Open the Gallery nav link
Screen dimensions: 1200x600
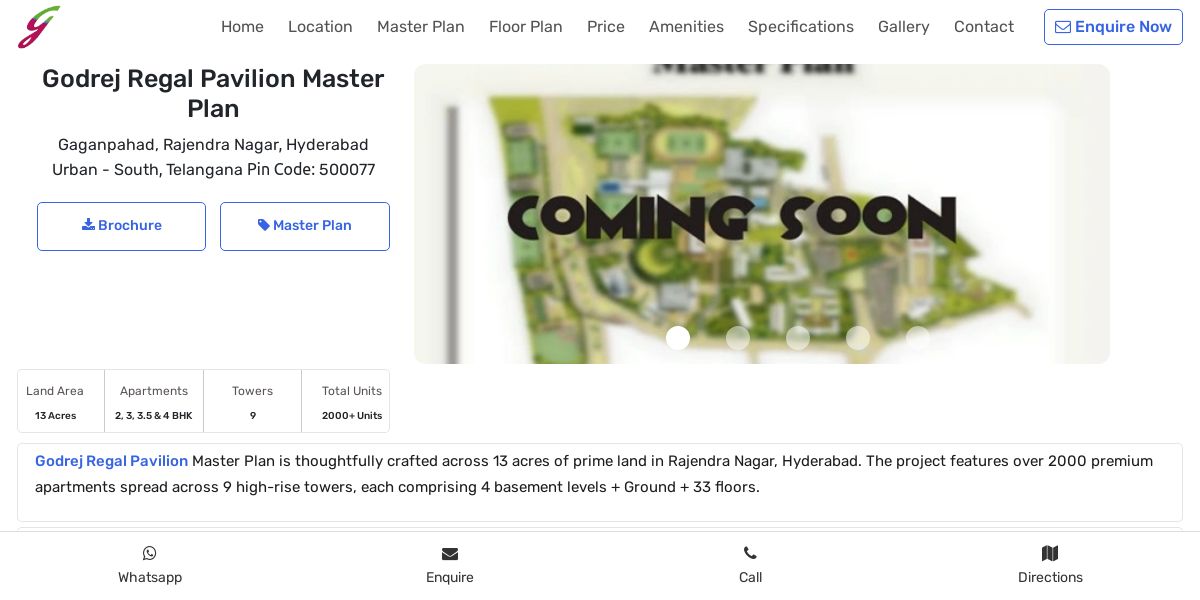click(904, 27)
